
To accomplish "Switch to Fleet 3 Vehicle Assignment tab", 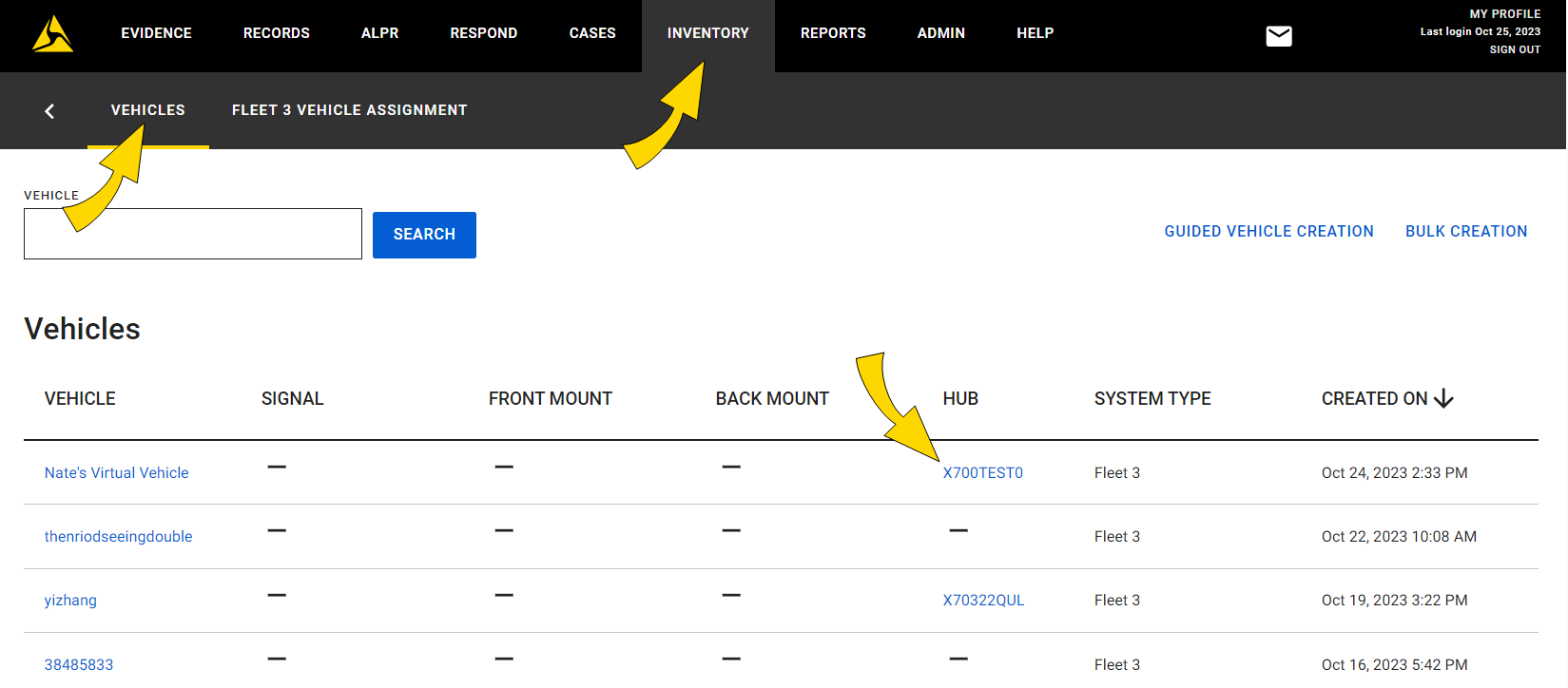I will pyautogui.click(x=349, y=110).
